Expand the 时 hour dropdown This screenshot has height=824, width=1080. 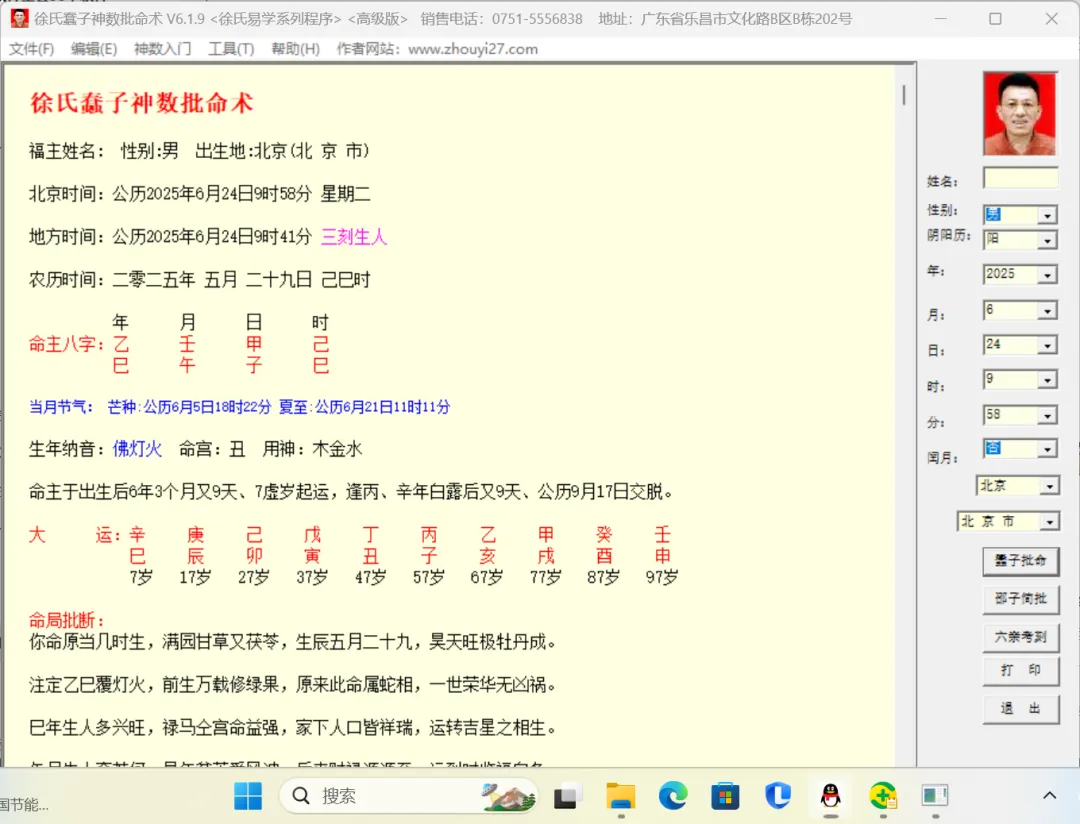(x=1047, y=380)
